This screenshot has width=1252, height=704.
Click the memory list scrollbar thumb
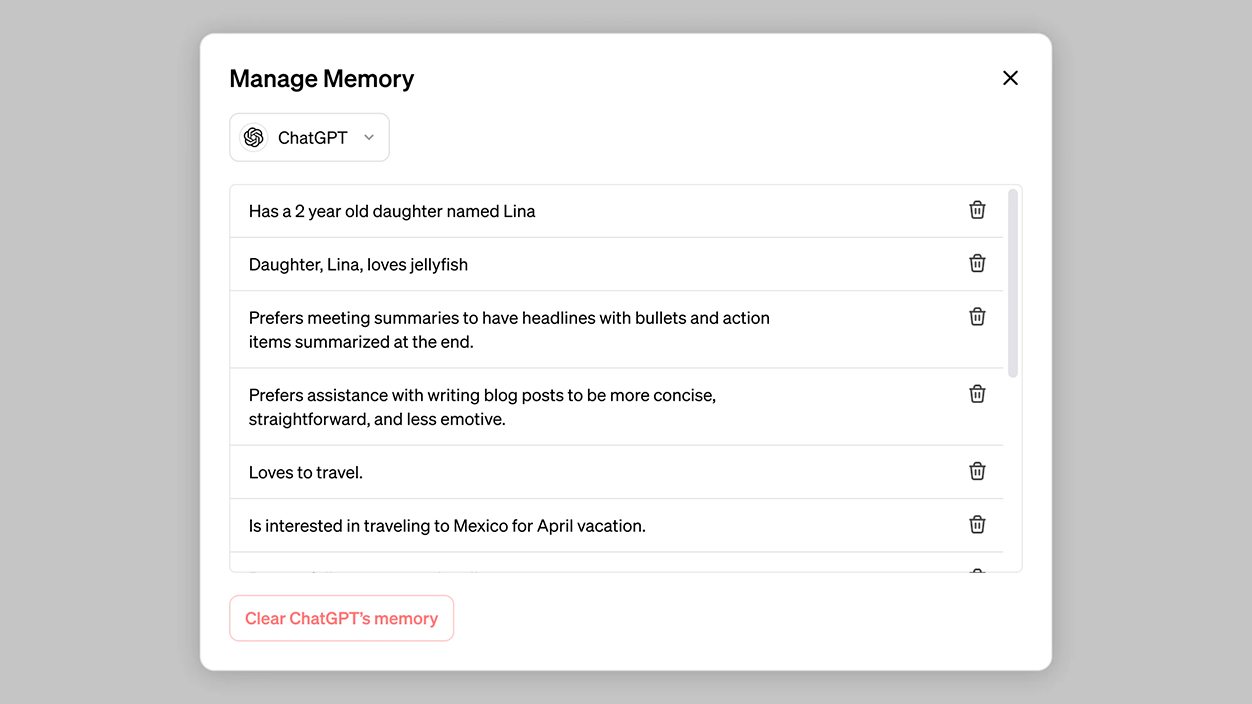(1013, 282)
